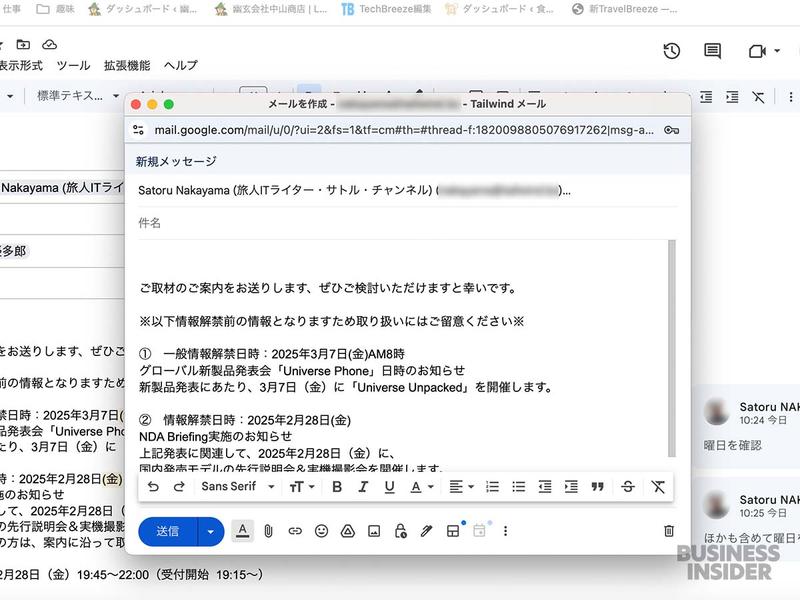Open more options three-dot menu in compose

[505, 531]
